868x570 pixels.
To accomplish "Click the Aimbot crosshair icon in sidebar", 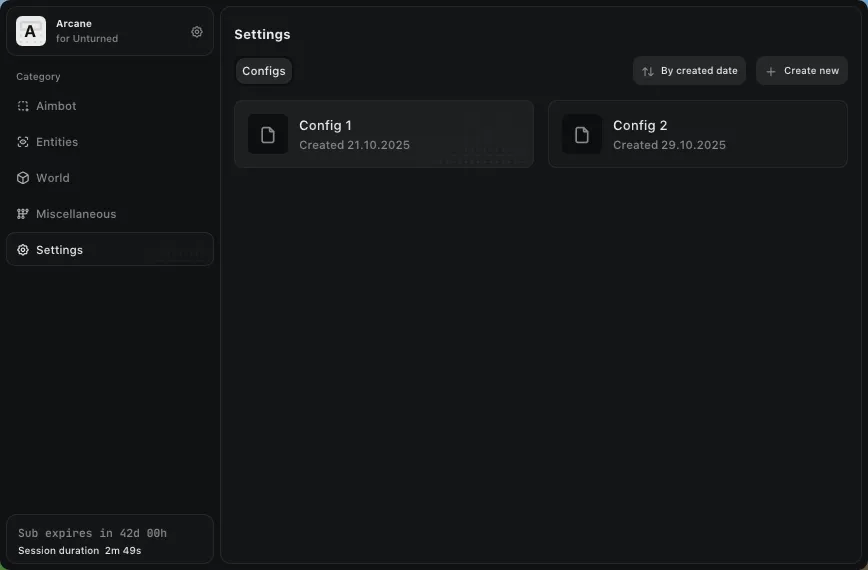I will [x=23, y=106].
